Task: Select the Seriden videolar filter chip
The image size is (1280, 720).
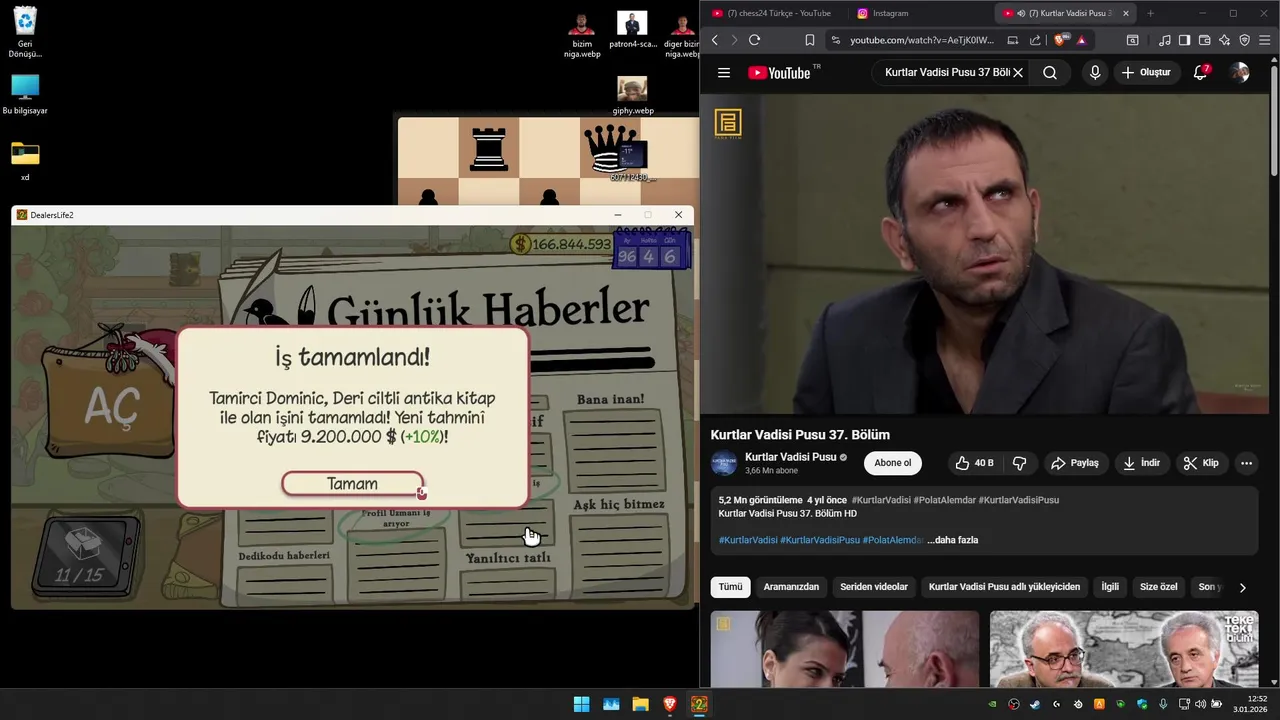Action: pyautogui.click(x=874, y=587)
